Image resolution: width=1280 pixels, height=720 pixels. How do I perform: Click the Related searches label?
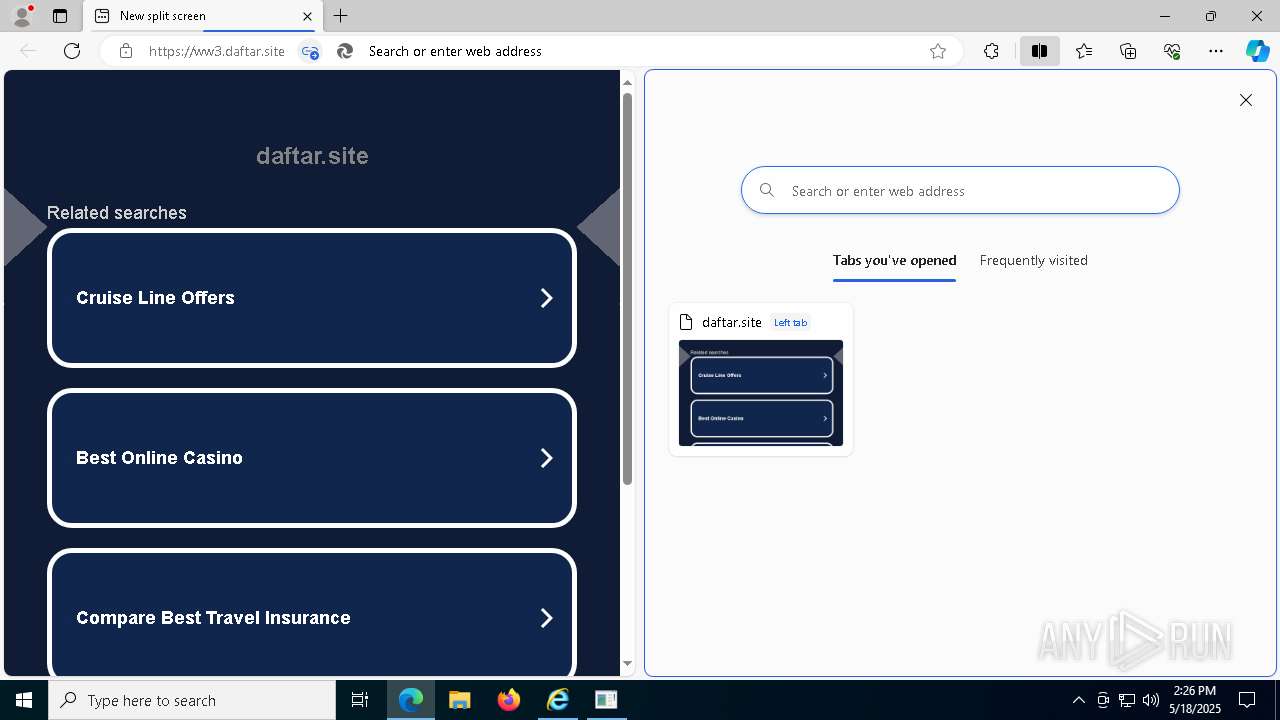(x=117, y=213)
